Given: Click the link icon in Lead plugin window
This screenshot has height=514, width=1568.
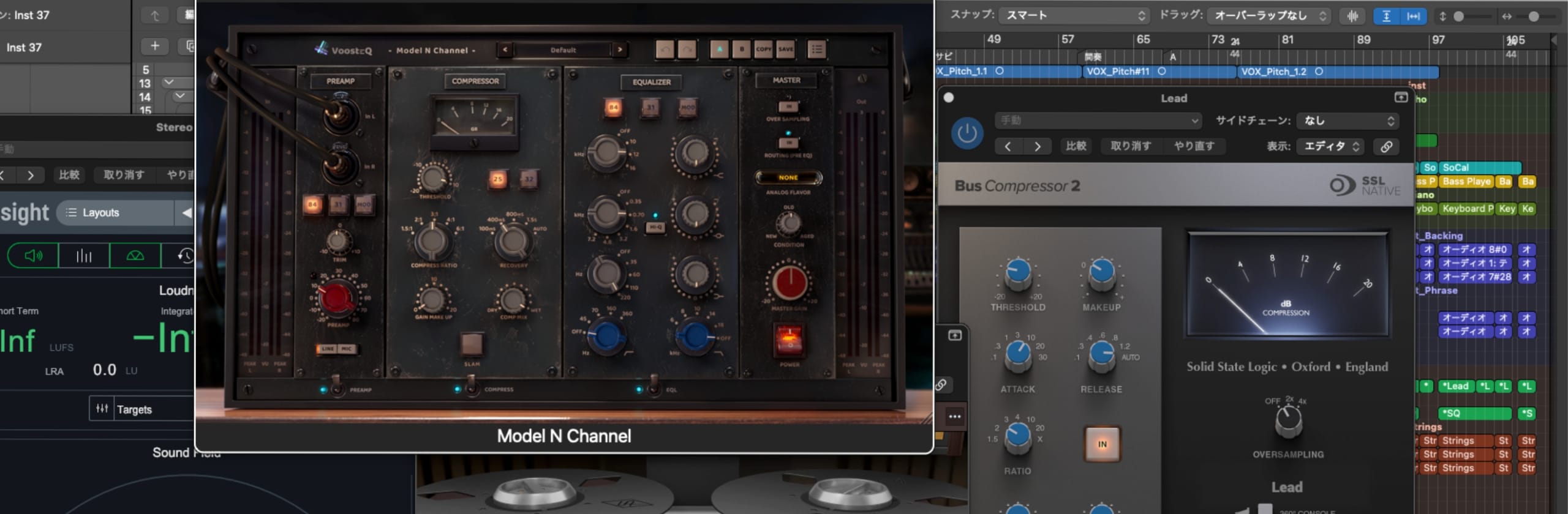Looking at the screenshot, I should pos(1386,146).
